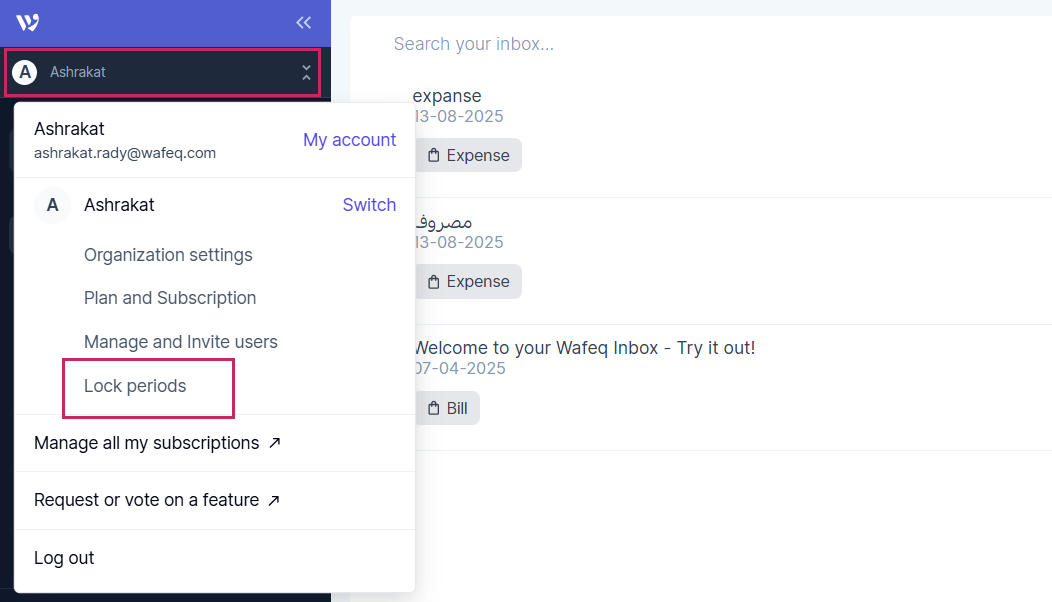Open Organization settings
Screen dimensions: 1052x602
point(168,255)
